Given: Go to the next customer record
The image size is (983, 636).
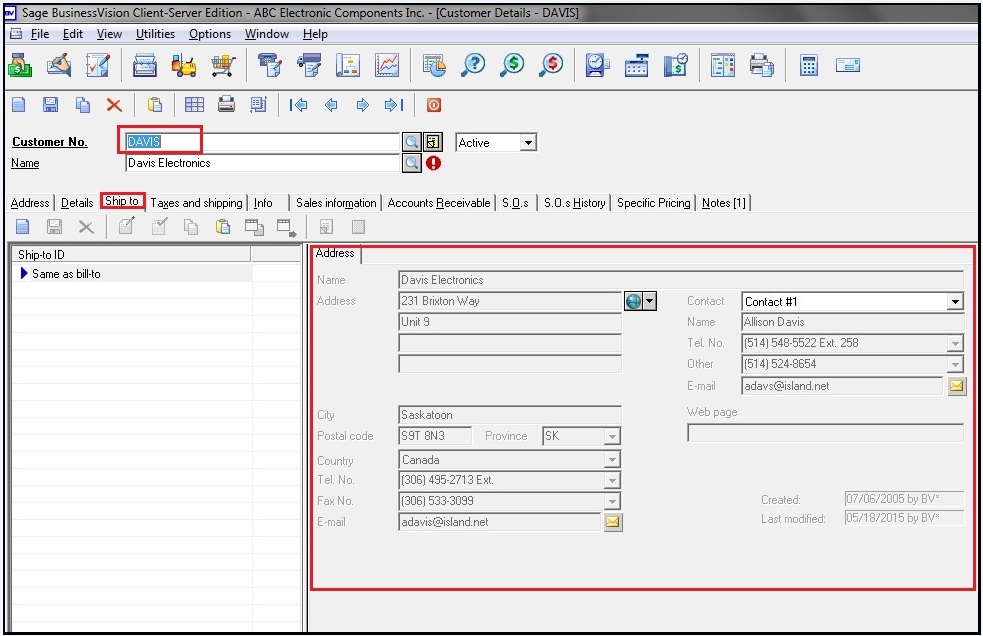Looking at the screenshot, I should click(362, 105).
